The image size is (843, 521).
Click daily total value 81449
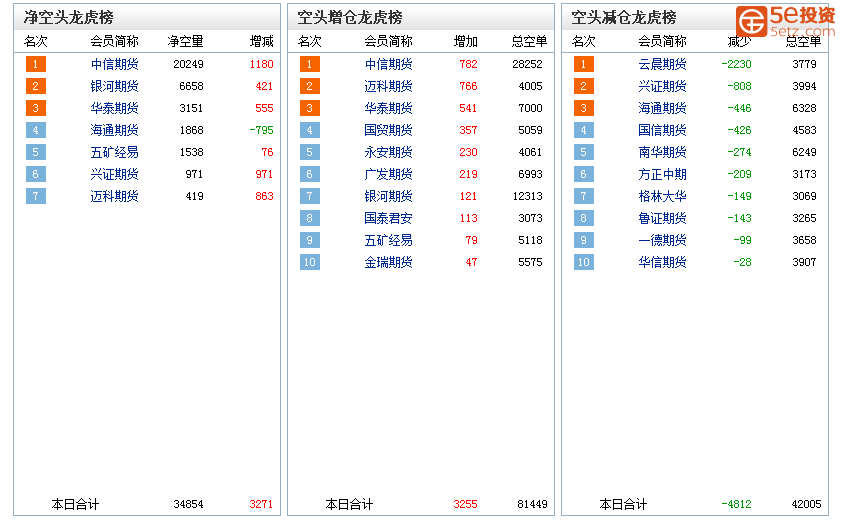pos(532,505)
